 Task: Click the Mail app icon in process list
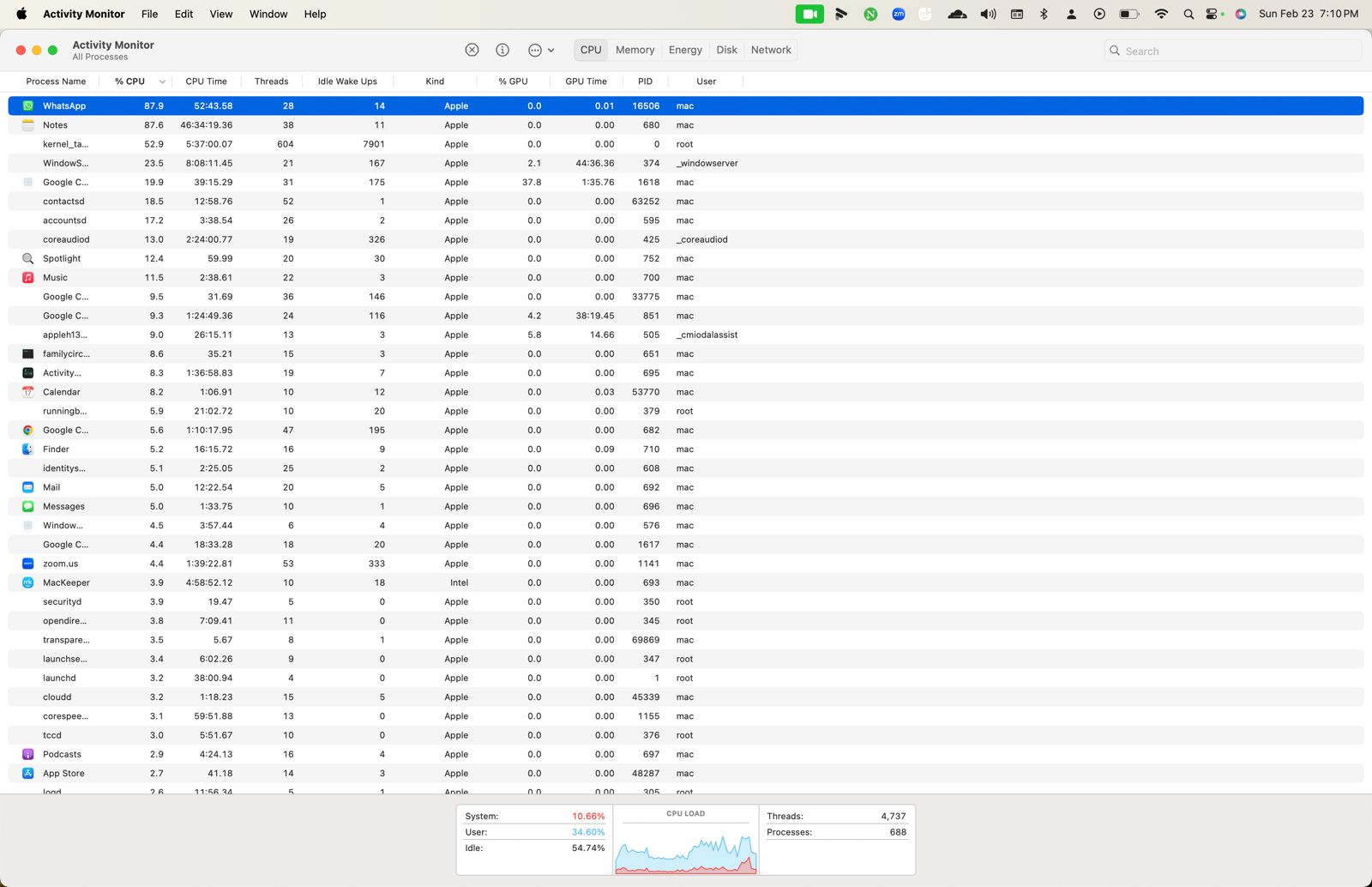point(27,487)
